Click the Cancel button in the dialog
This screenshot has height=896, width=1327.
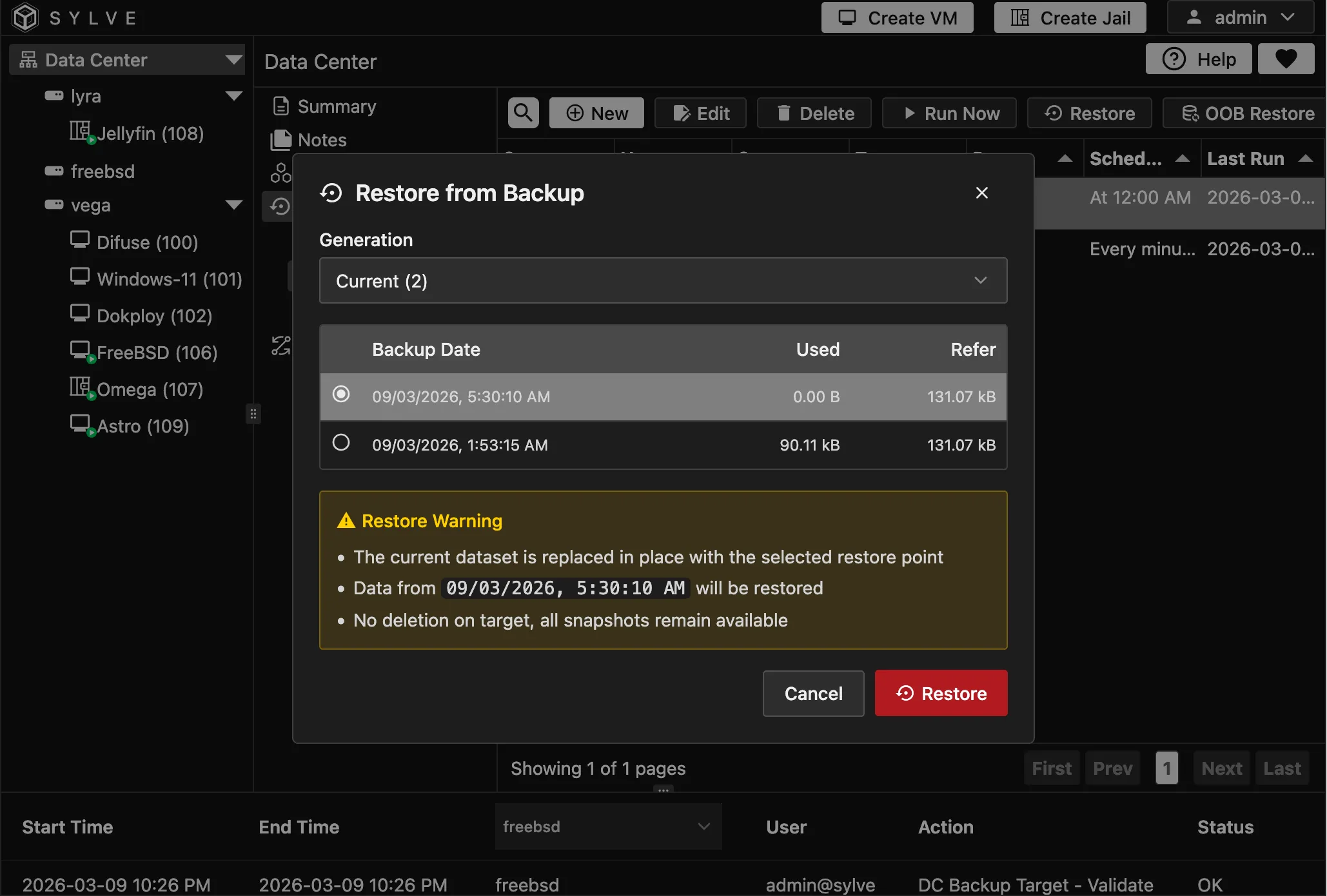[813, 693]
